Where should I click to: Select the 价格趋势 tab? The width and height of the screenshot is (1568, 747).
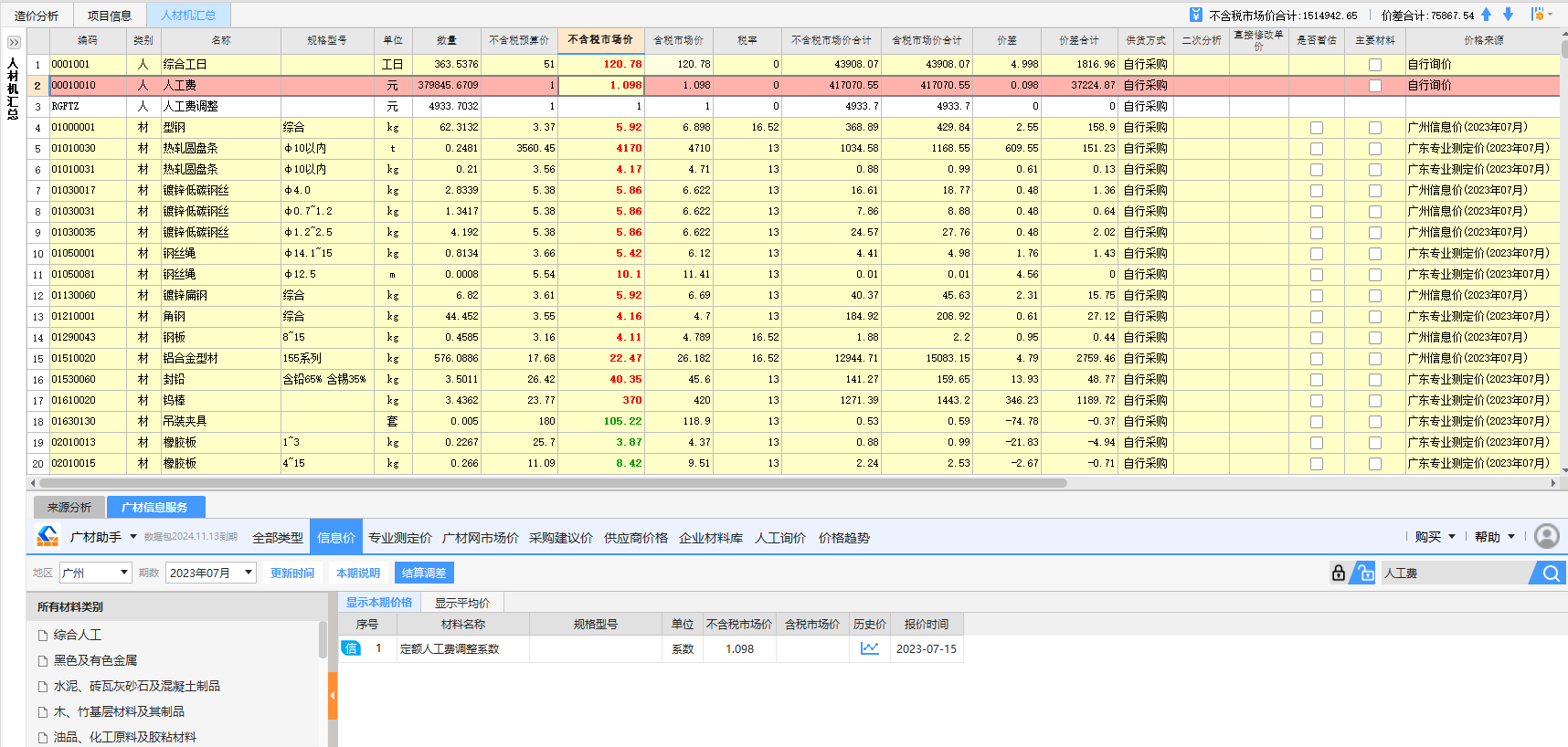point(844,538)
